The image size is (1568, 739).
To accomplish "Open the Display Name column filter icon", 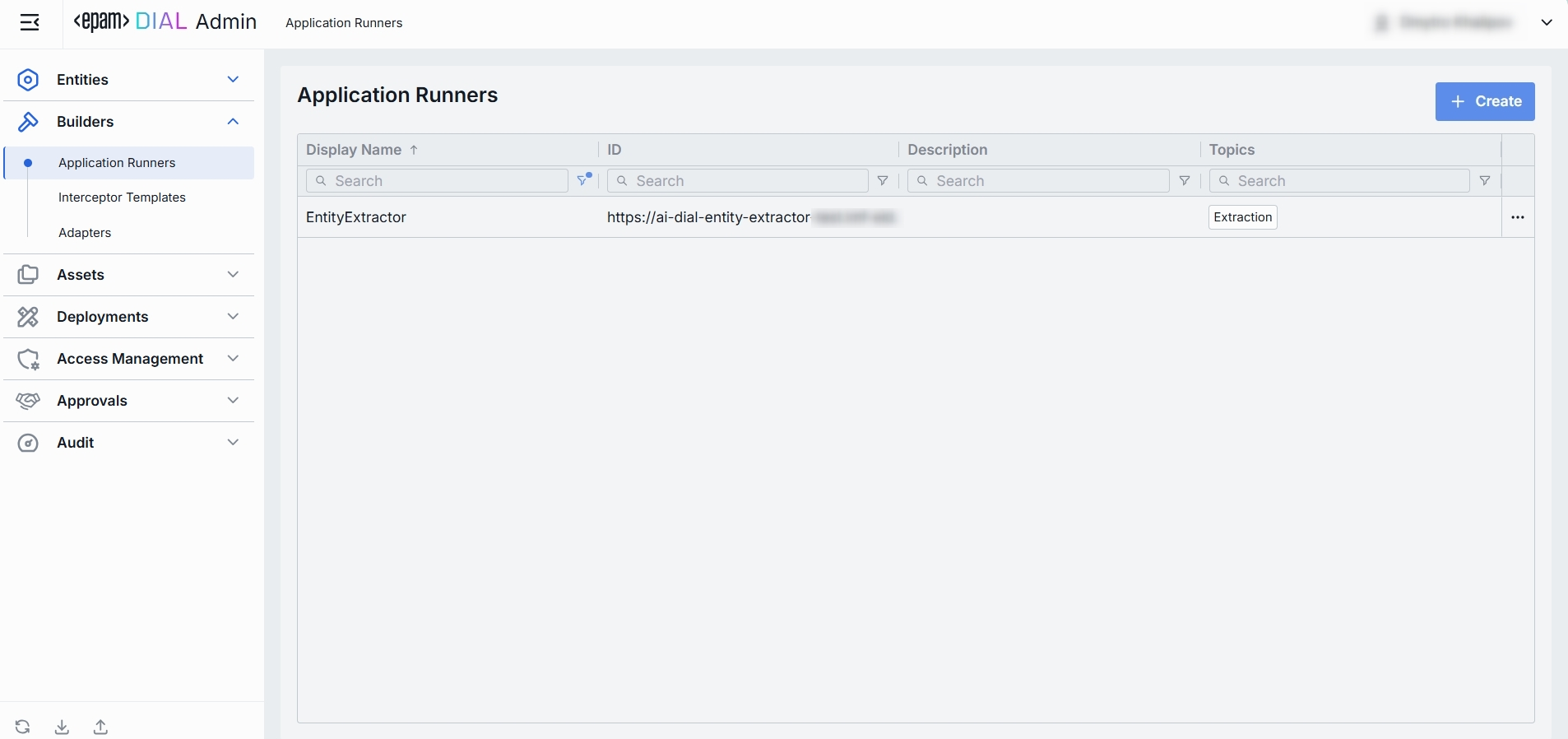I will coord(584,180).
